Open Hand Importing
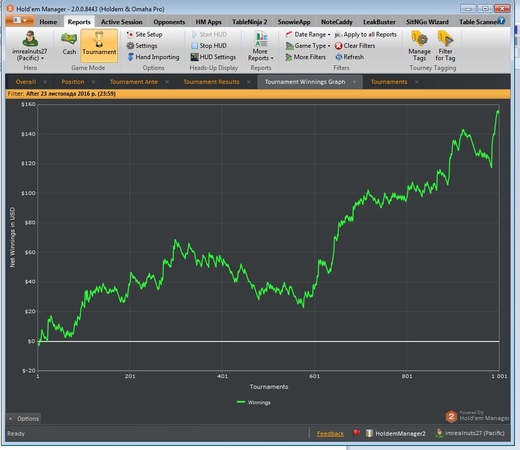This screenshot has width=520, height=450. [153, 57]
